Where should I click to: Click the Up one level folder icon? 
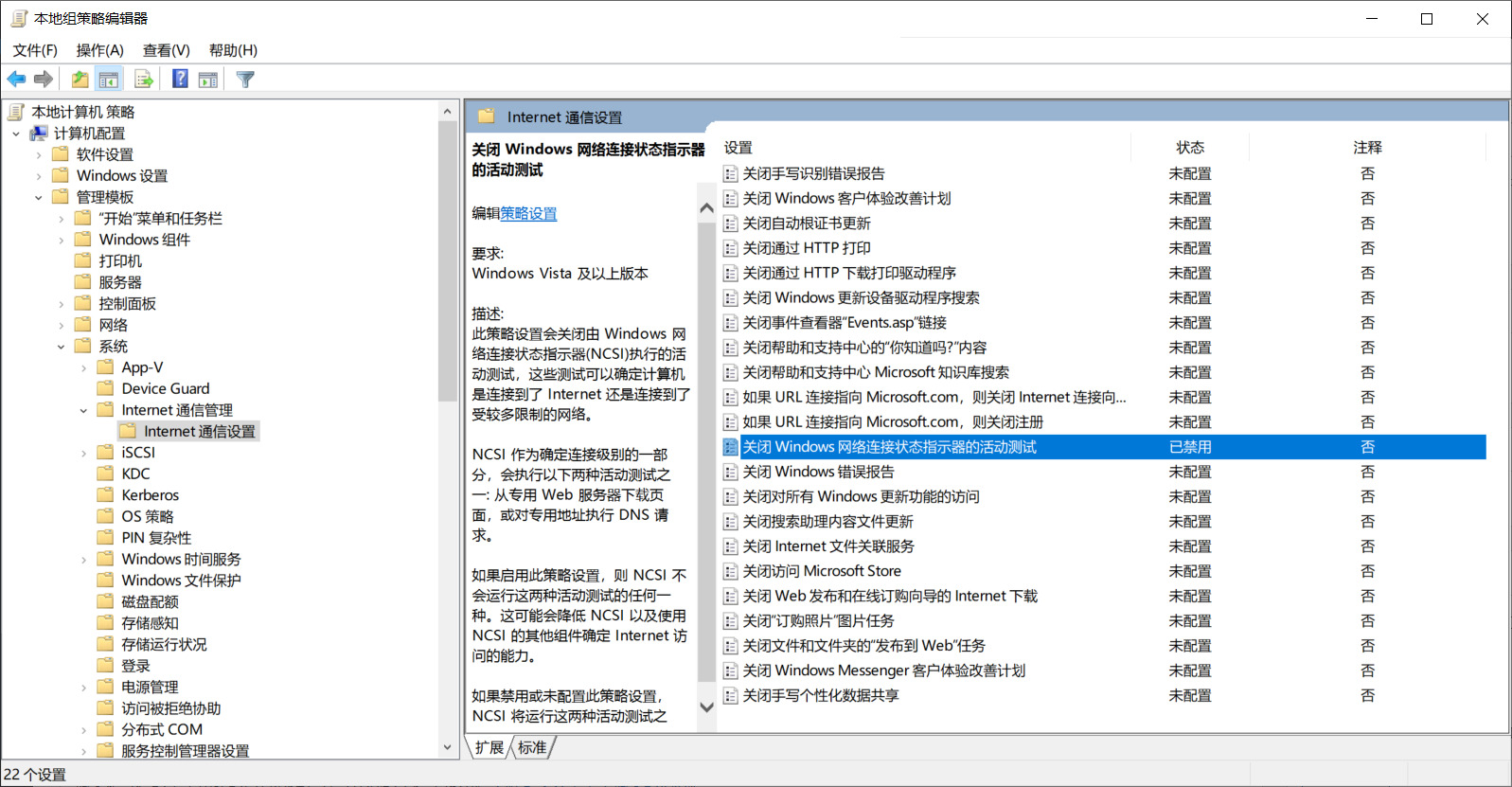point(80,80)
